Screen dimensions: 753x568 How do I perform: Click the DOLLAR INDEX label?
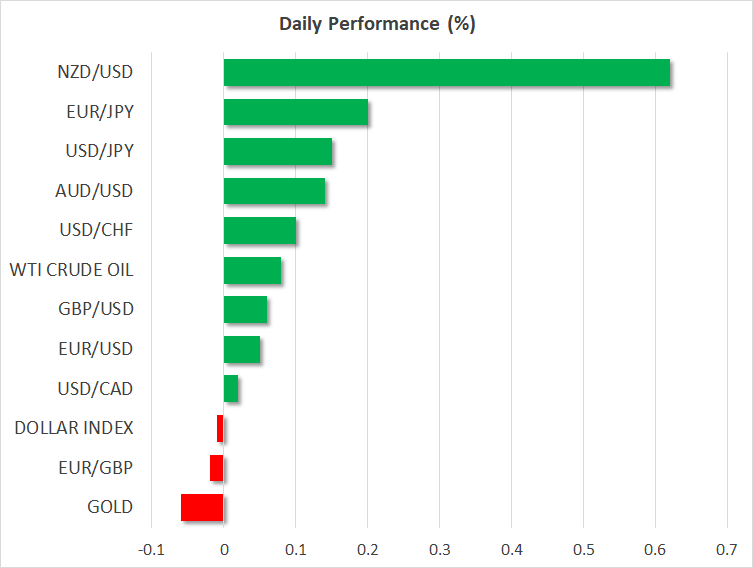click(x=73, y=428)
